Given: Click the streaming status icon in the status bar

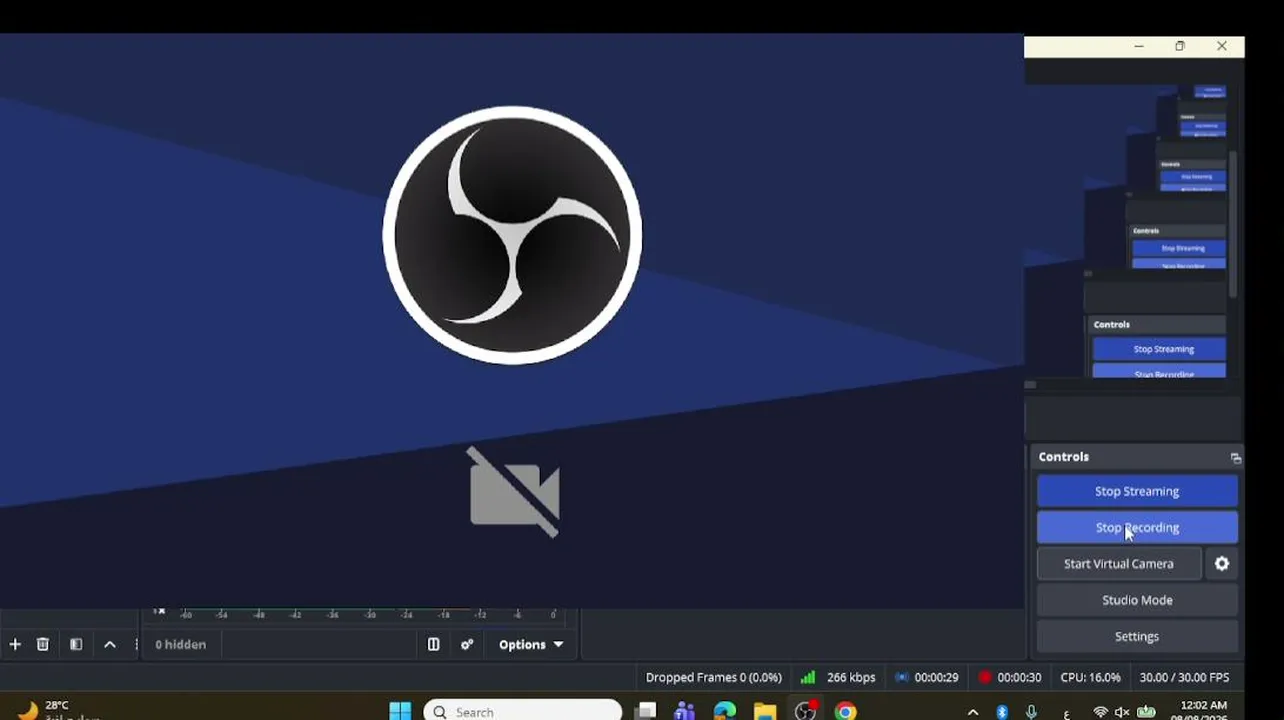Looking at the screenshot, I should (902, 677).
